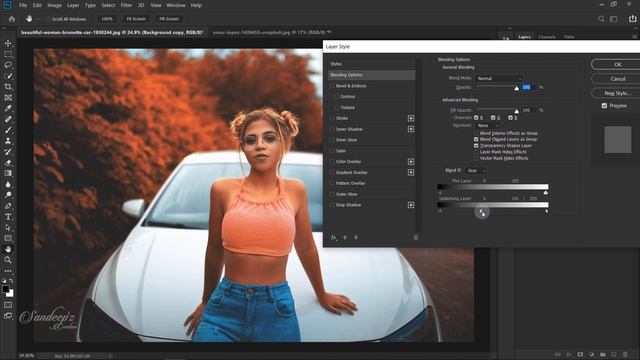Click OK in Layer Style dialog
Viewport: 640px width, 360px height.
pyautogui.click(x=617, y=64)
